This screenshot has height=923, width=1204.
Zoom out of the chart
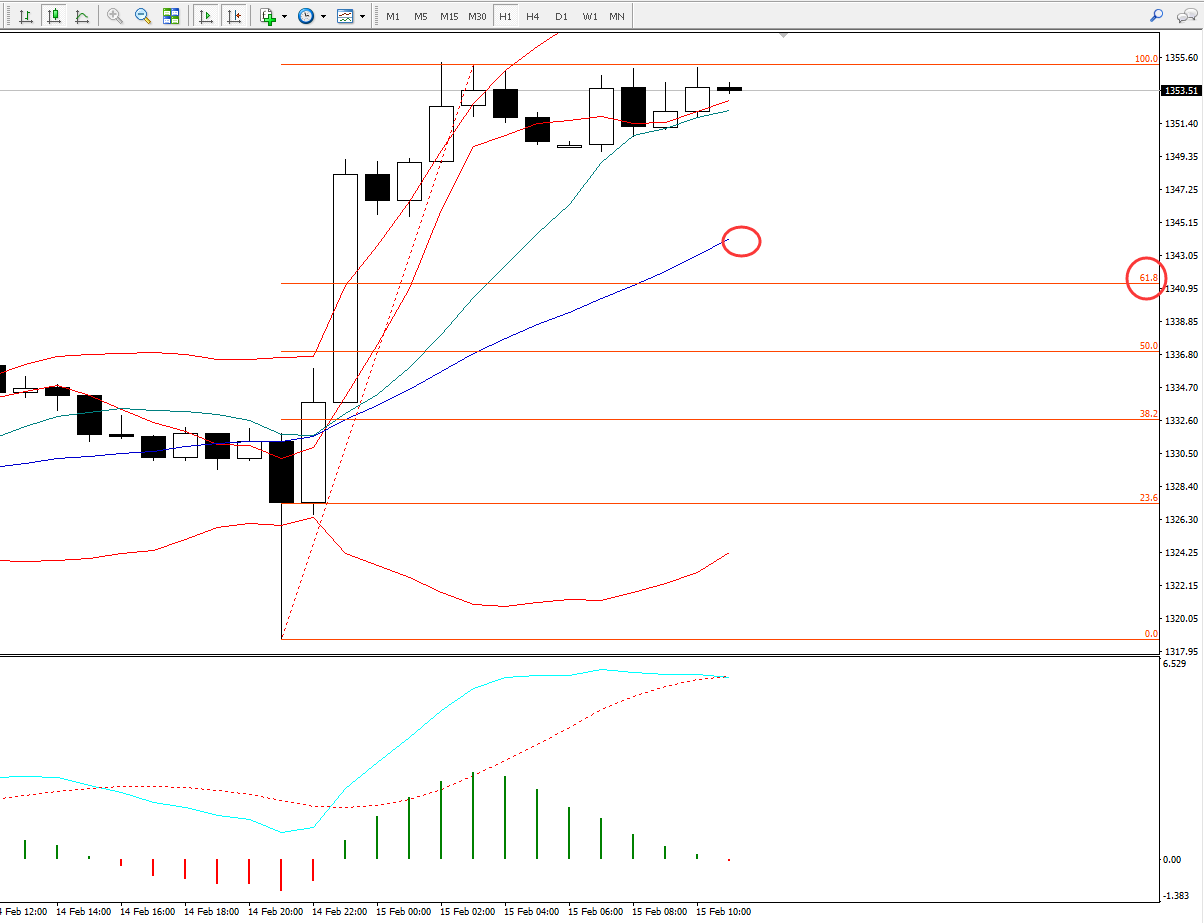tap(143, 16)
